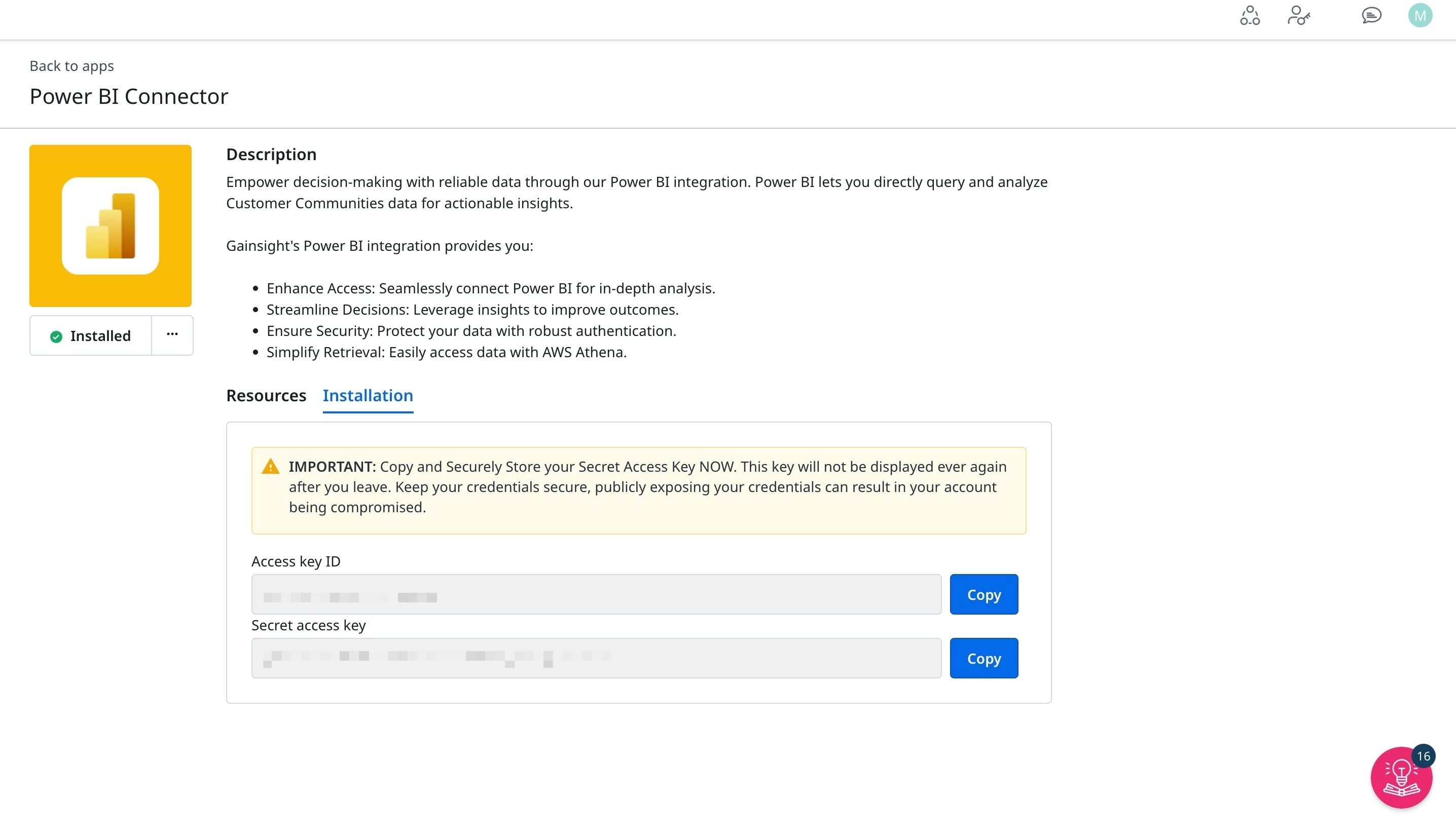Viewport: 1456px width, 836px height.
Task: Open the M user avatar menu
Action: coord(1420,16)
